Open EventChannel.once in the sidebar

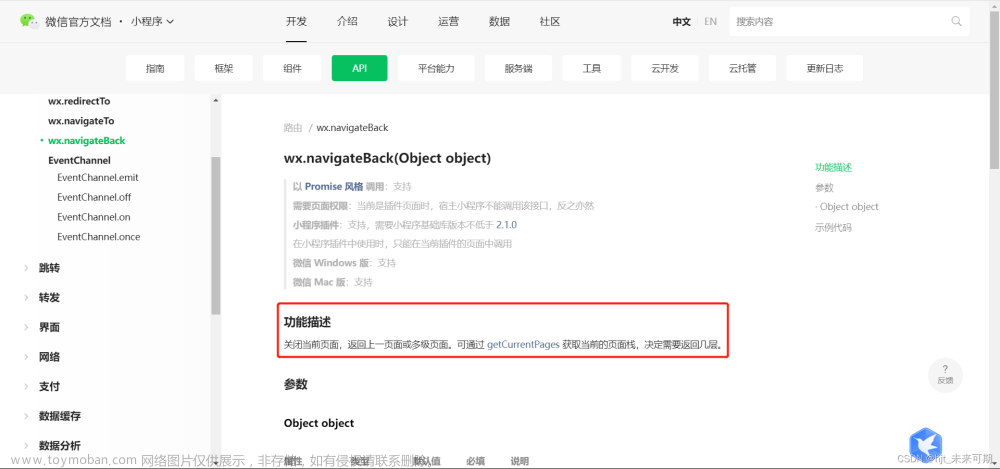click(98, 237)
